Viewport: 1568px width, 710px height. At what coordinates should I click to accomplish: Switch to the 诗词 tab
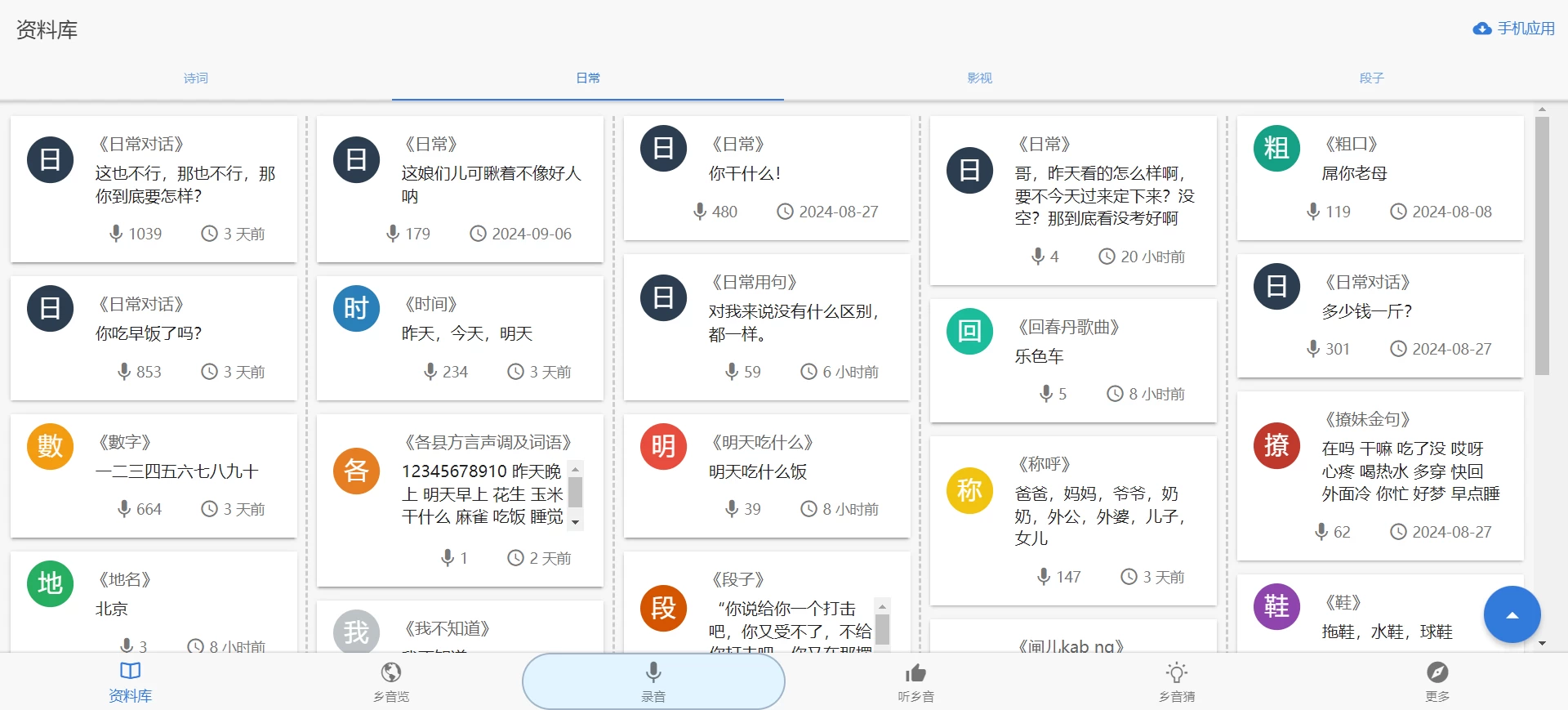coord(196,78)
